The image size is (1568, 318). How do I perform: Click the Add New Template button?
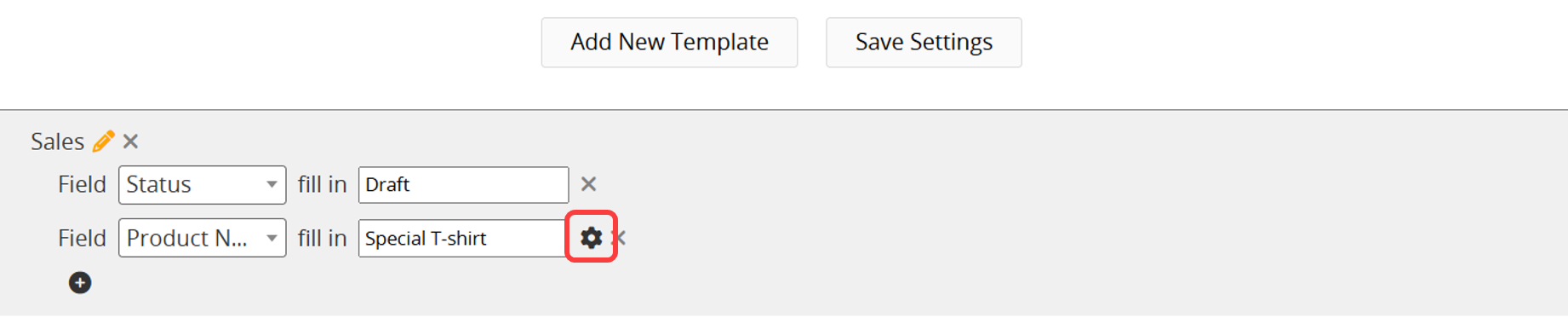pos(669,42)
